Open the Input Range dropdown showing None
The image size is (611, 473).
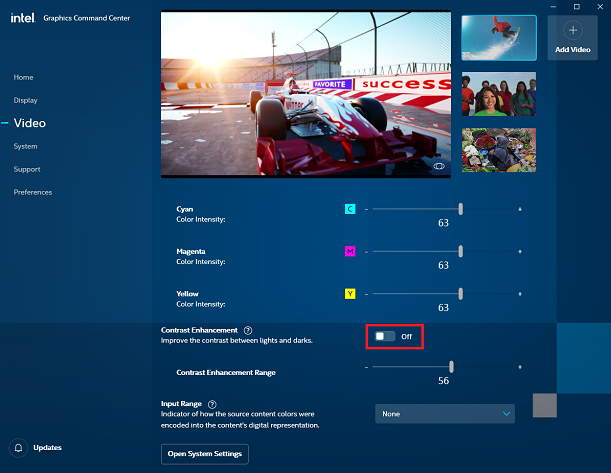[445, 414]
